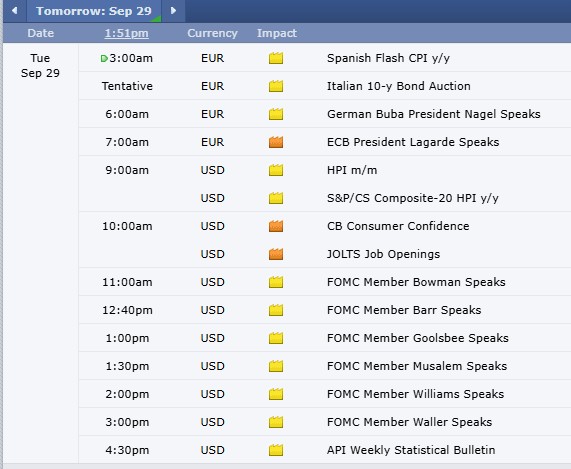
Task: Click impact icon for FOMC Member Goolsbee Speaks
Action: 276,338
